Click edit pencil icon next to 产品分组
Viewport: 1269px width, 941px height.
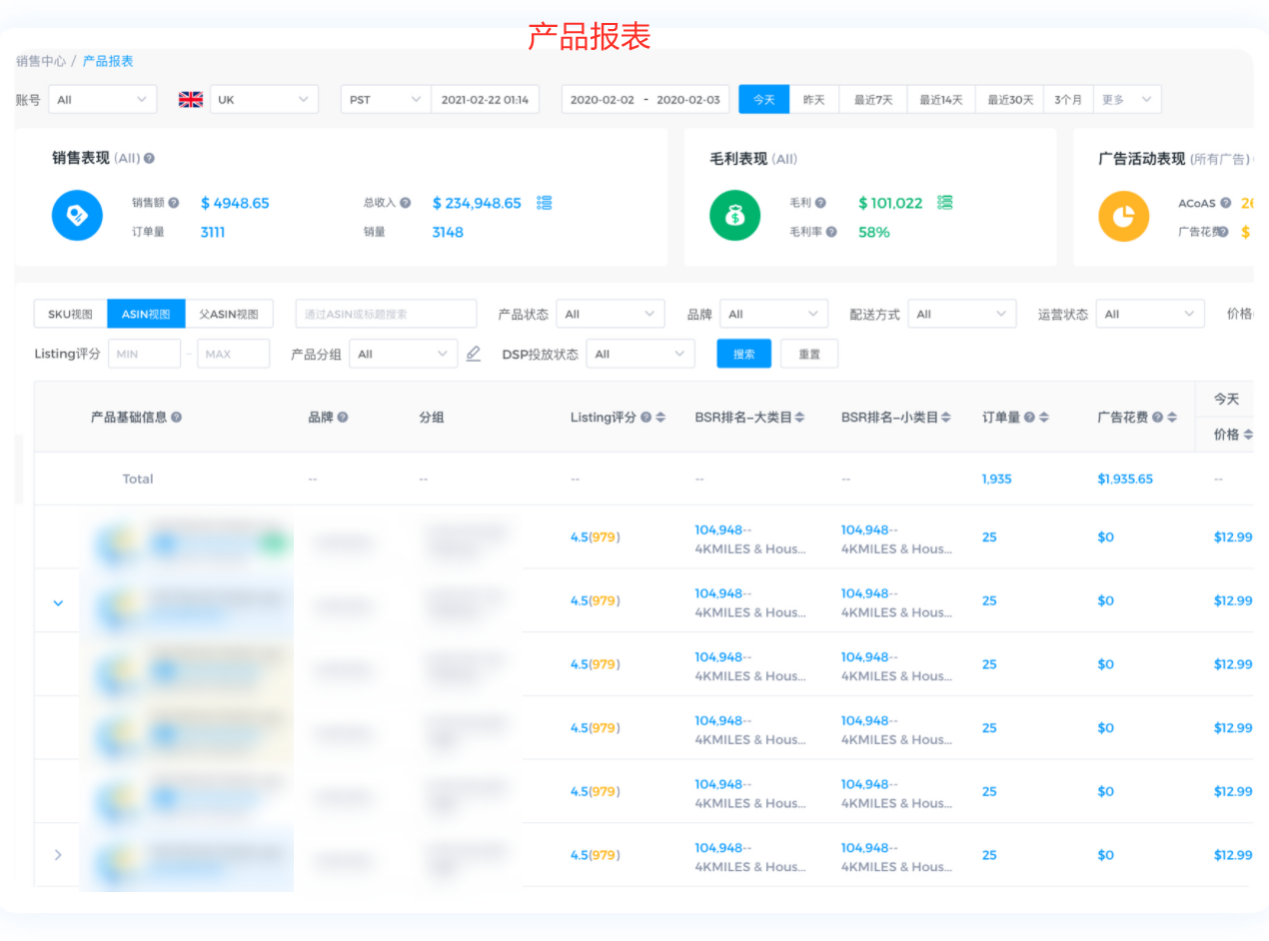click(x=474, y=354)
